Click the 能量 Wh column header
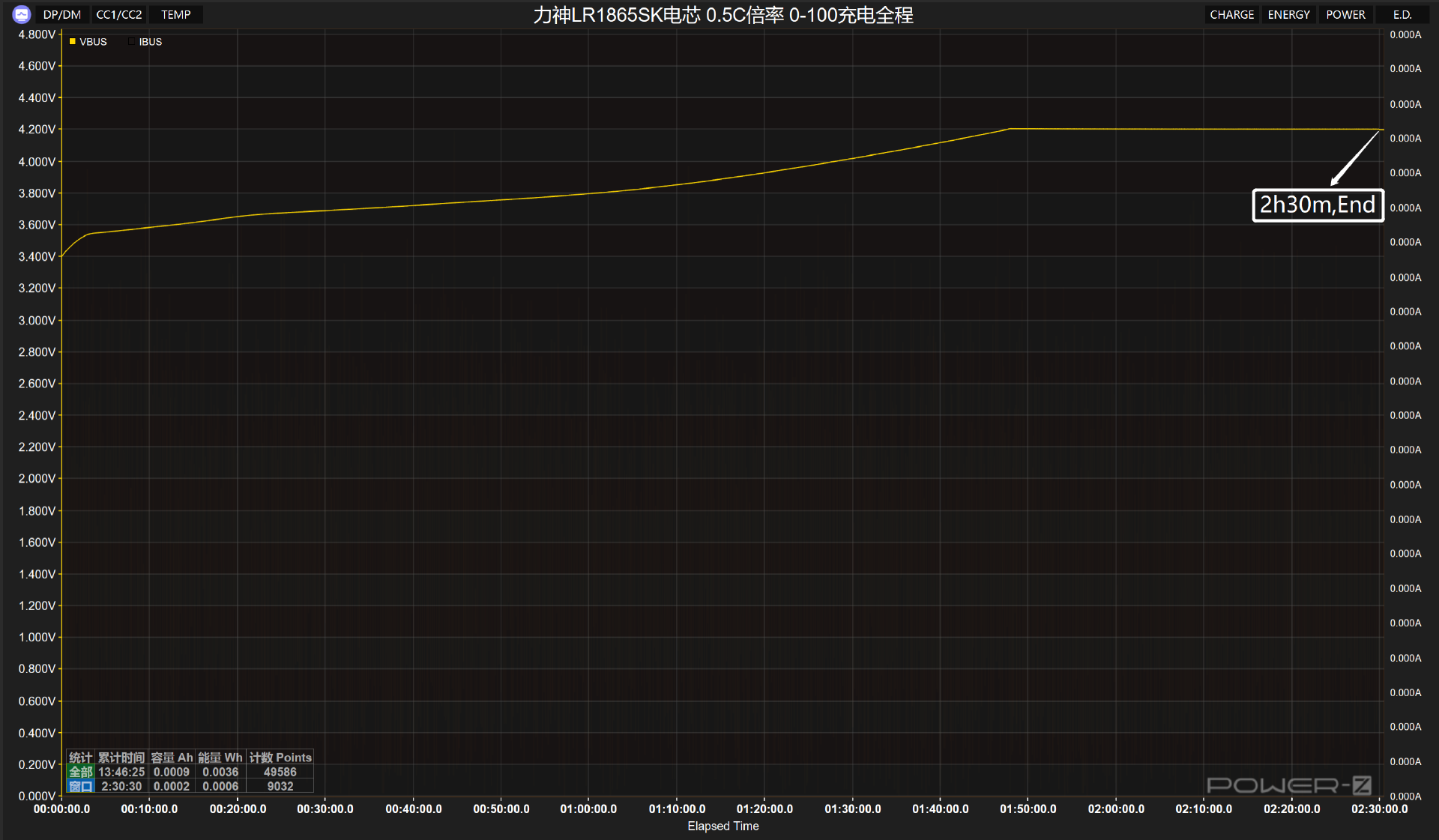Screen dimensions: 1439x840 [x=220, y=758]
